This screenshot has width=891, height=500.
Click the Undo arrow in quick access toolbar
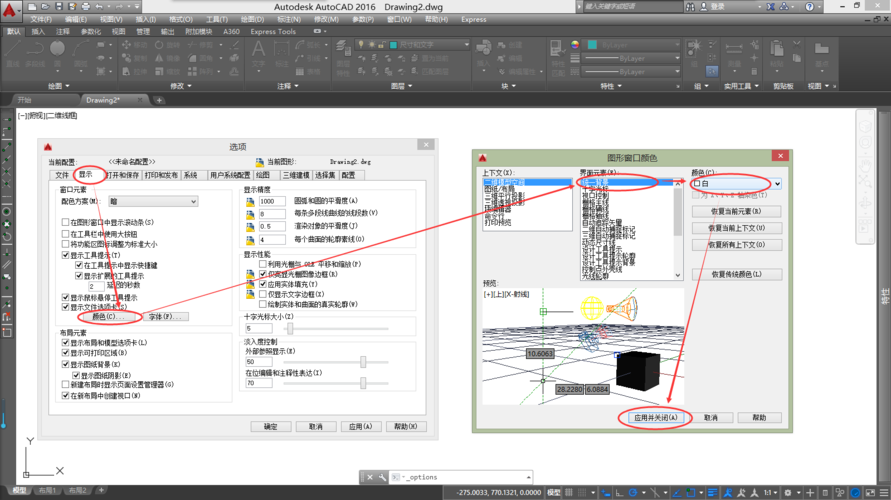[99, 7]
